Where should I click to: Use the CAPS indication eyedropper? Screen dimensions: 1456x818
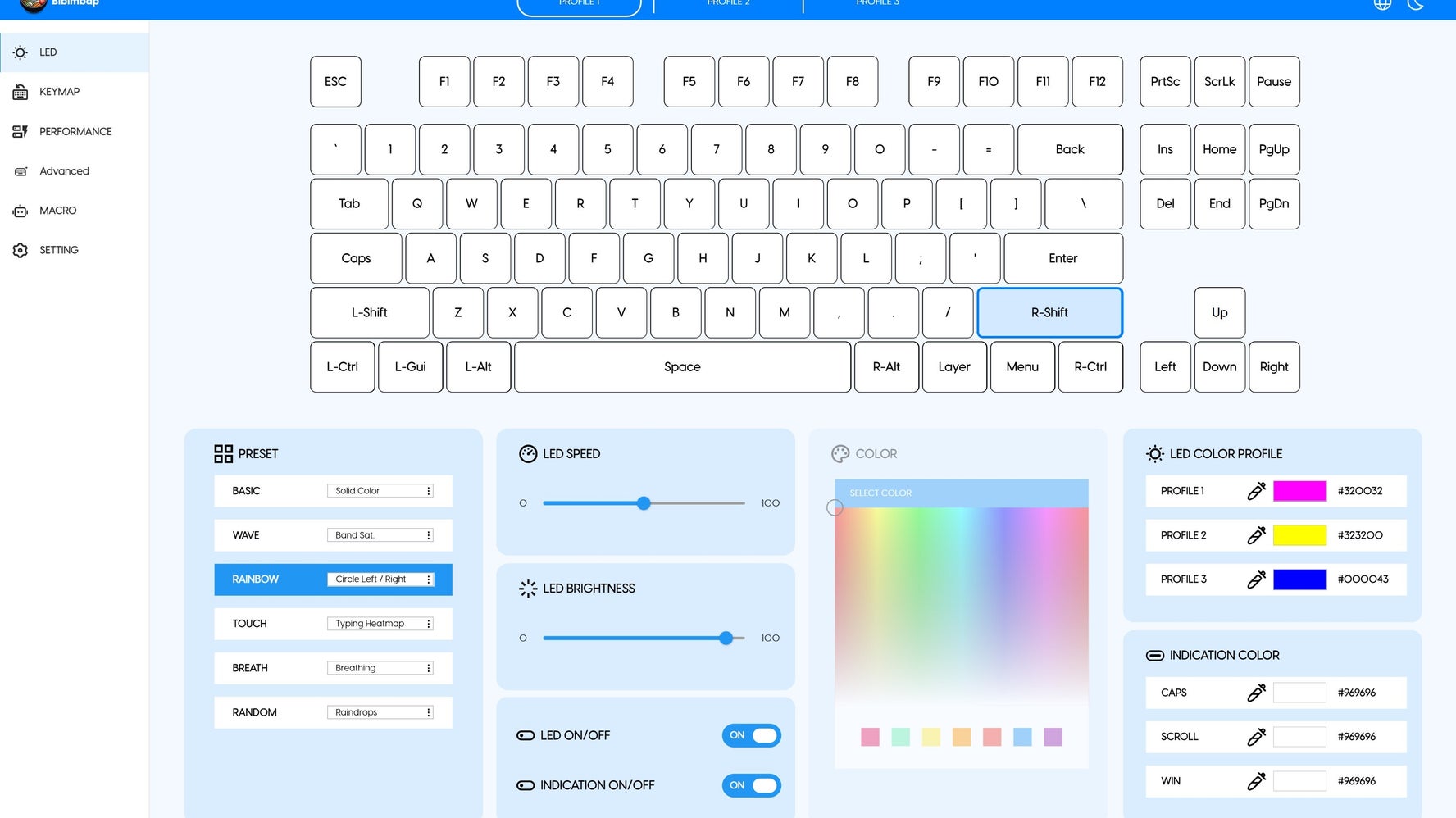pos(1256,693)
